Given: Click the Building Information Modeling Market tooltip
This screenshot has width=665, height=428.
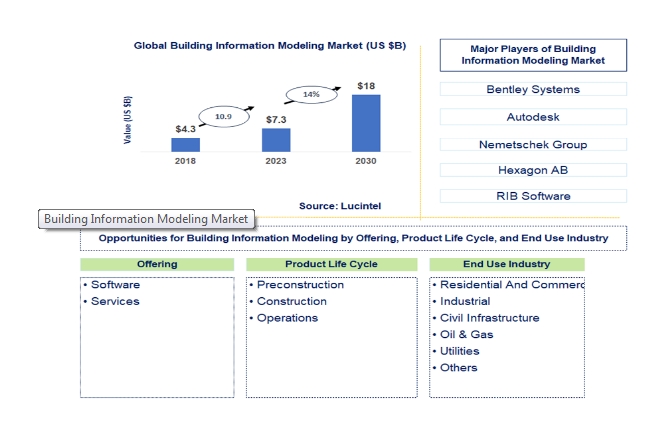Looking at the screenshot, I should 146,219.
